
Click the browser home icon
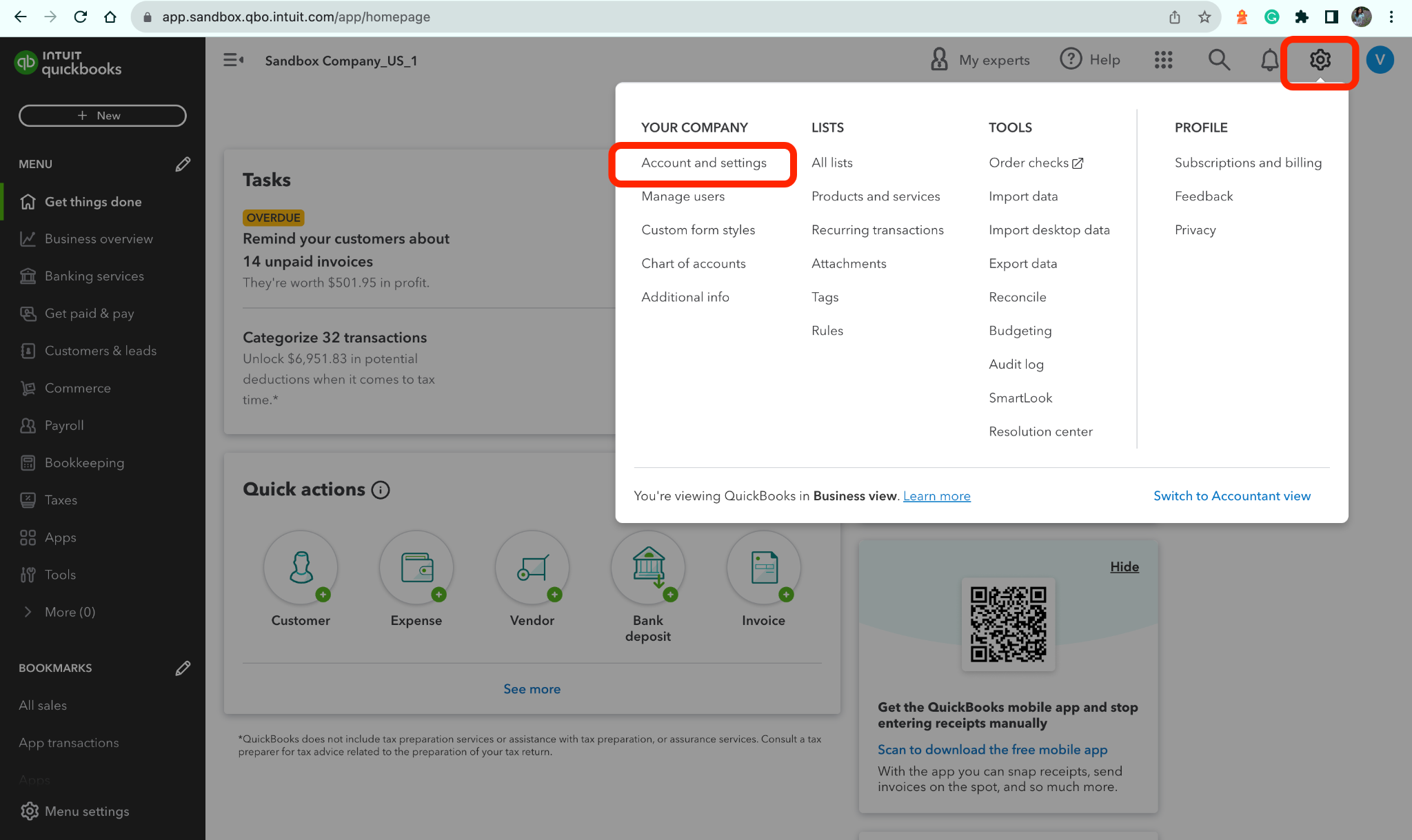(x=110, y=17)
